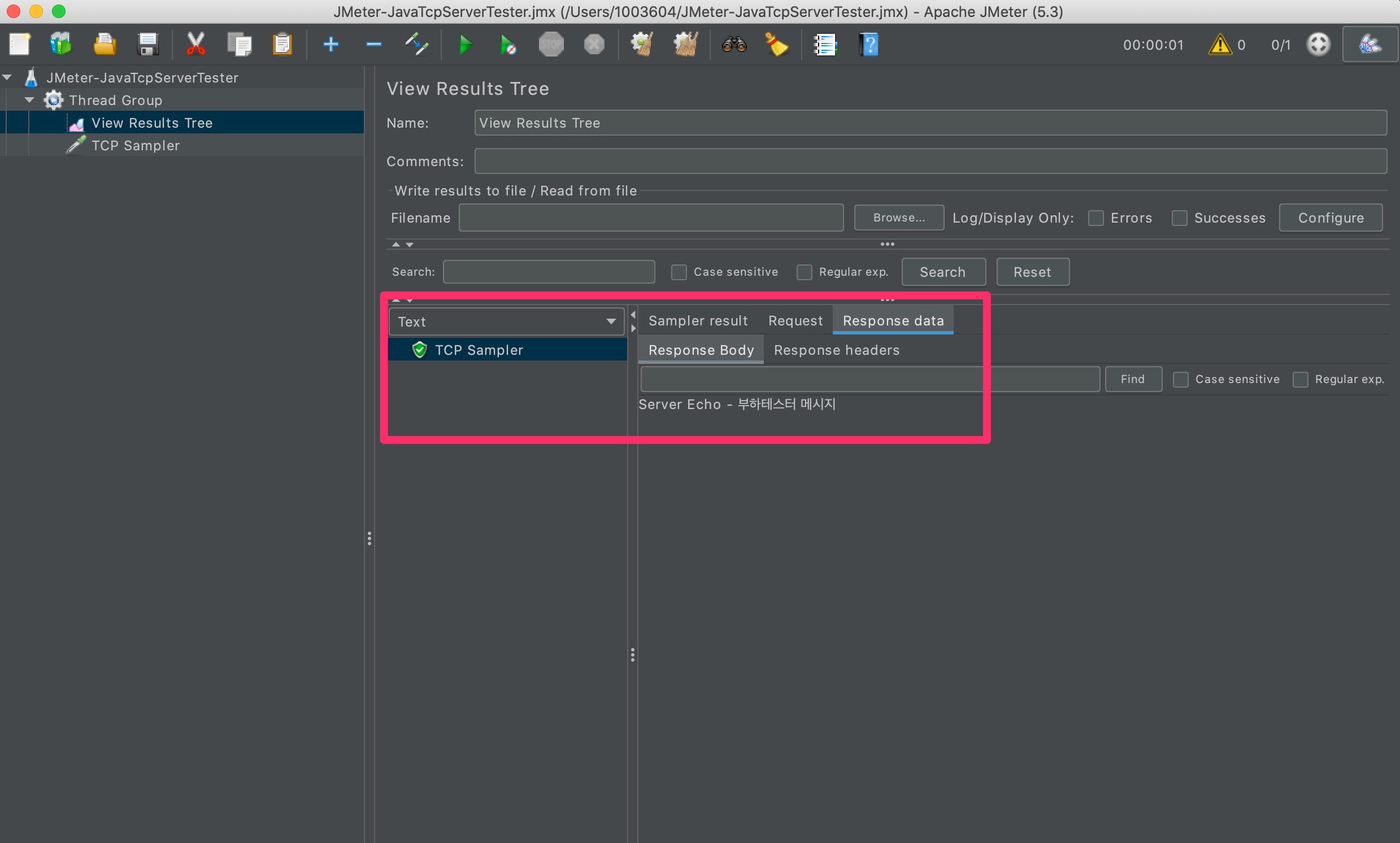Click green shield beside TCP Sampler result
Image resolution: width=1400 pixels, height=843 pixels.
[x=419, y=349]
